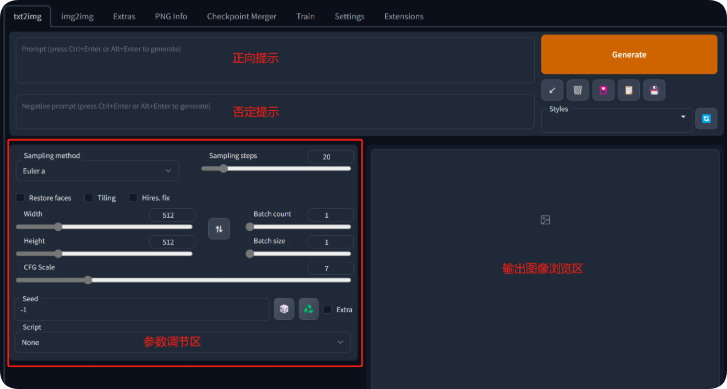Adjust the Width slider

pyautogui.click(x=104, y=227)
